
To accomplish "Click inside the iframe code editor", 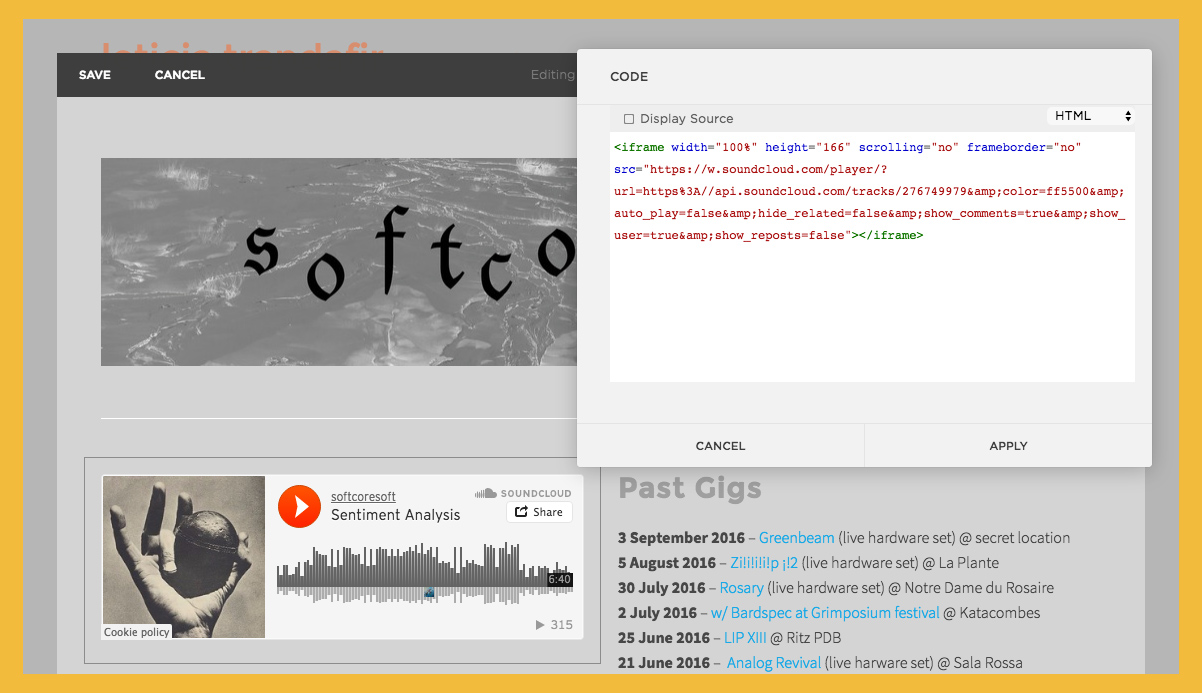I will pyautogui.click(x=872, y=256).
